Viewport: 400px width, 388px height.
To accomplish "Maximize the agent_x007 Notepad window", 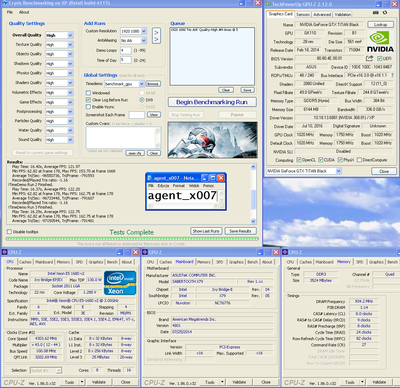I will point(213,178).
